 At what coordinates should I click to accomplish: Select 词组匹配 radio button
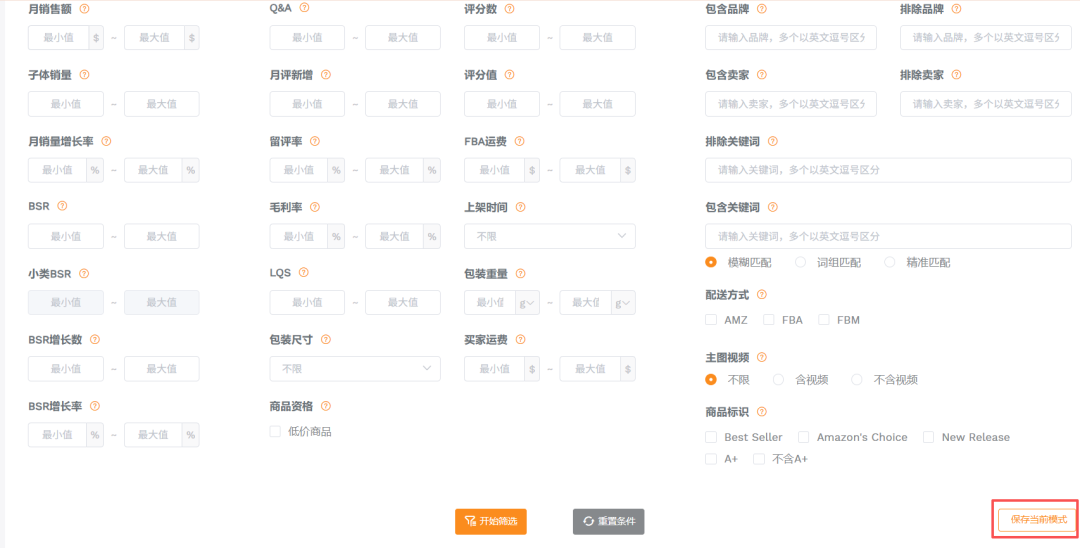point(800,262)
